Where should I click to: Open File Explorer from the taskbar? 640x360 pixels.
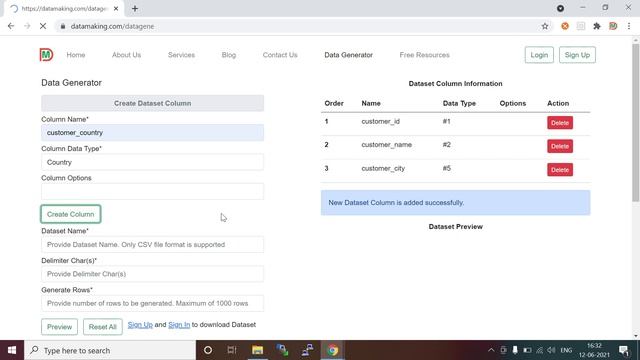click(258, 350)
